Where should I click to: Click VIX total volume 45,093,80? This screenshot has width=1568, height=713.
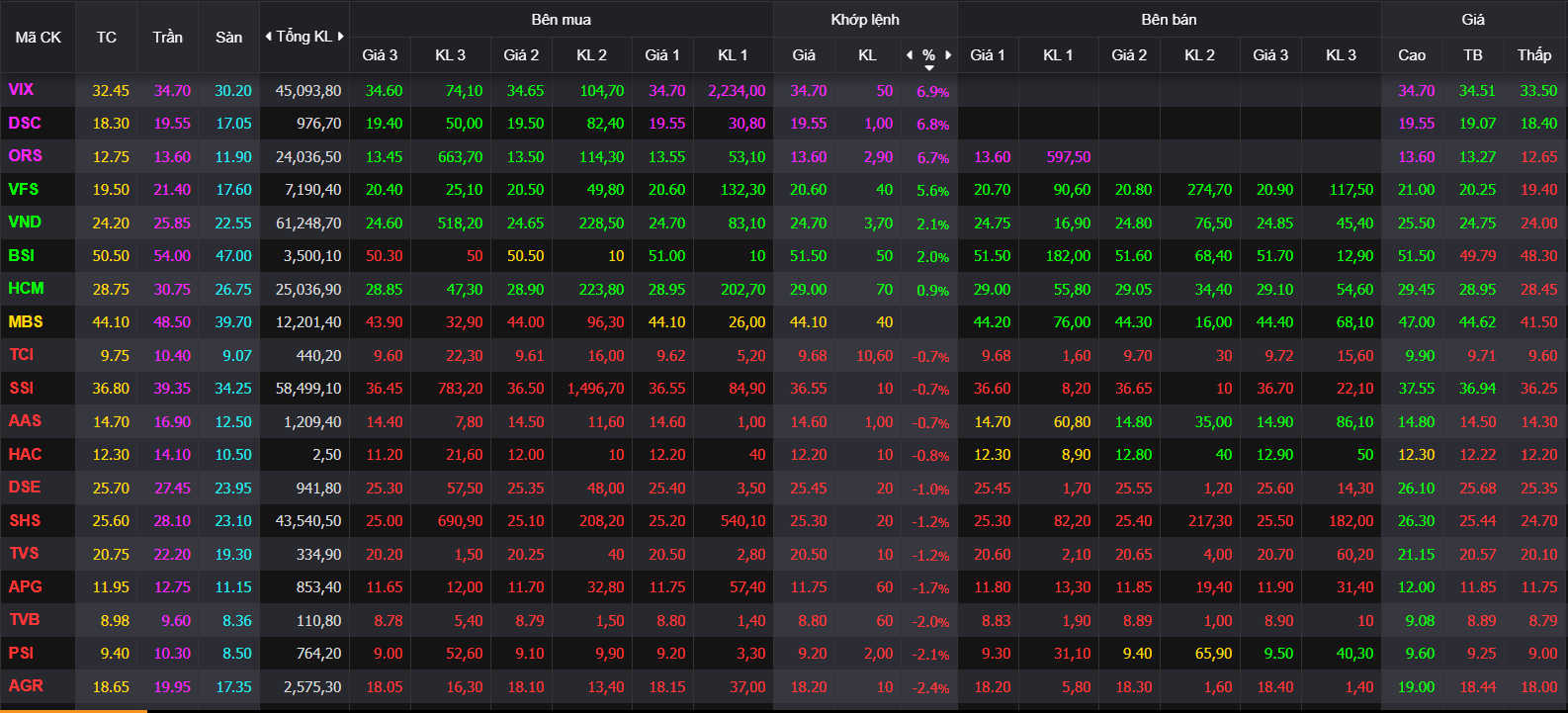tap(308, 91)
